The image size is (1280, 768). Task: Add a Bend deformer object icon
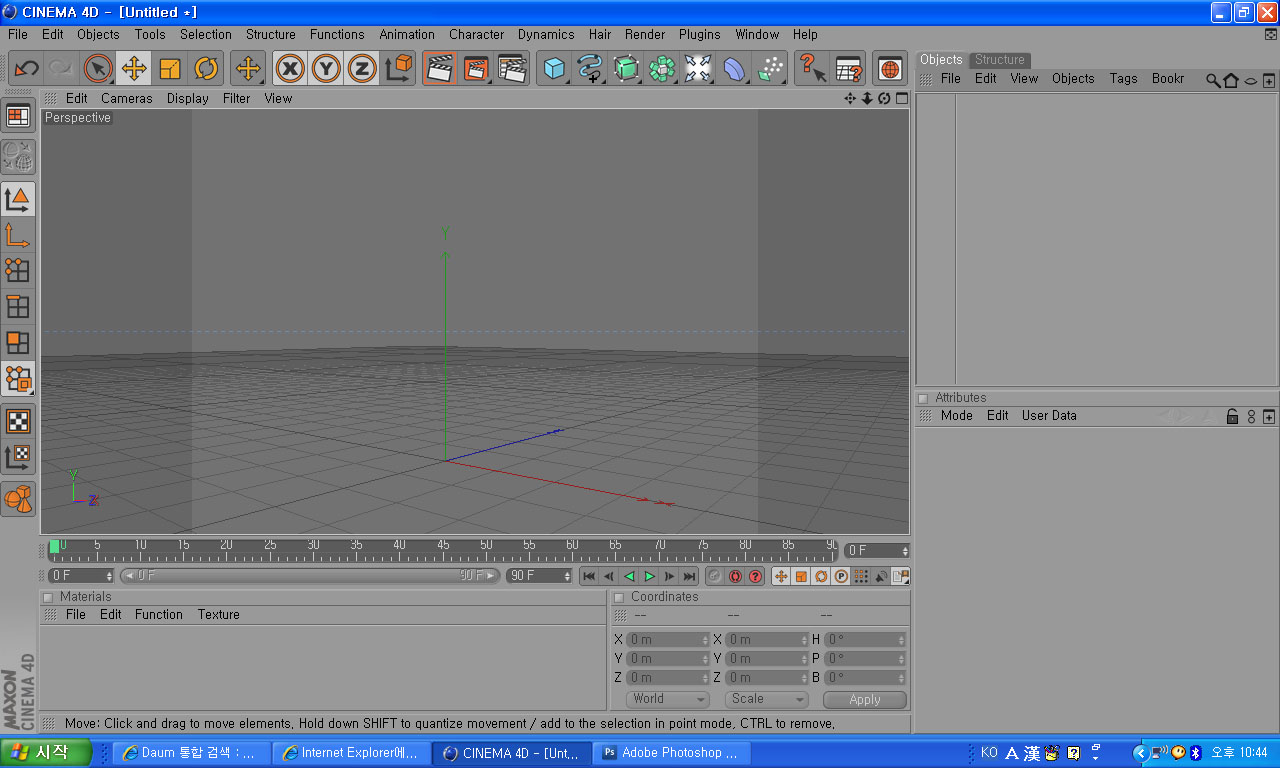[x=734, y=69]
